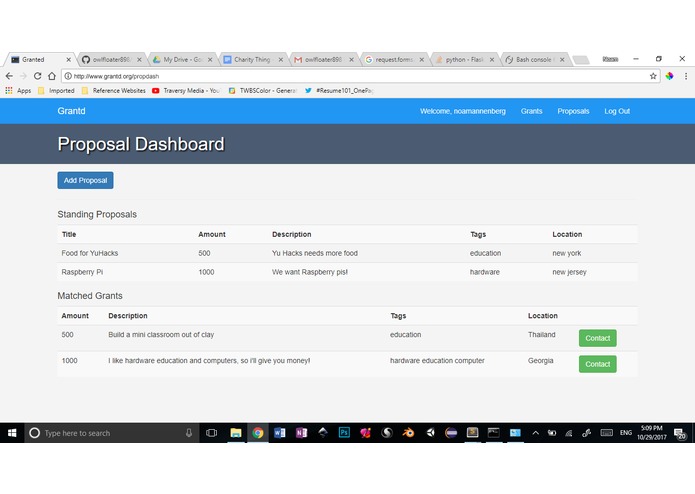The width and height of the screenshot is (695, 494).
Task: Click the 'Yu Hacks needs more food' description
Action: click(315, 253)
